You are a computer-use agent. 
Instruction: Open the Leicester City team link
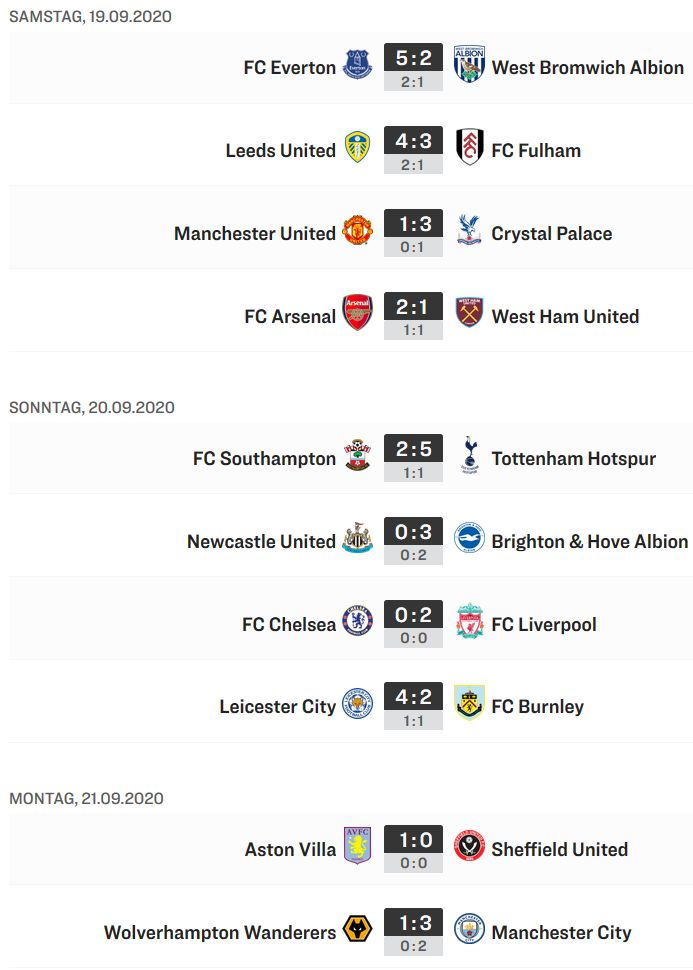coord(278,706)
